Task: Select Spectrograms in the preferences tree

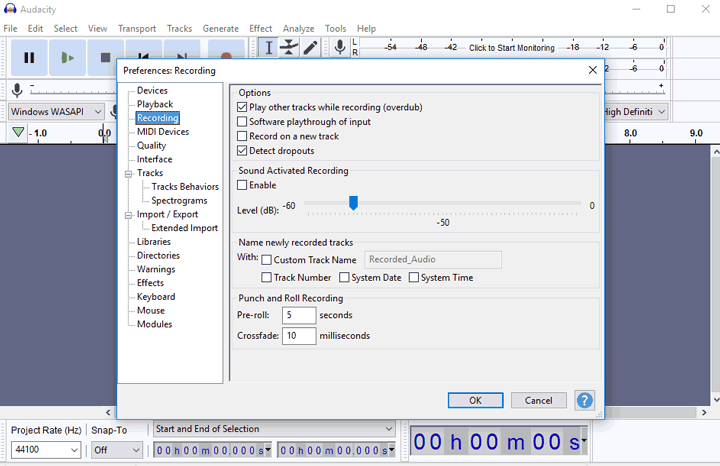Action: click(x=179, y=201)
